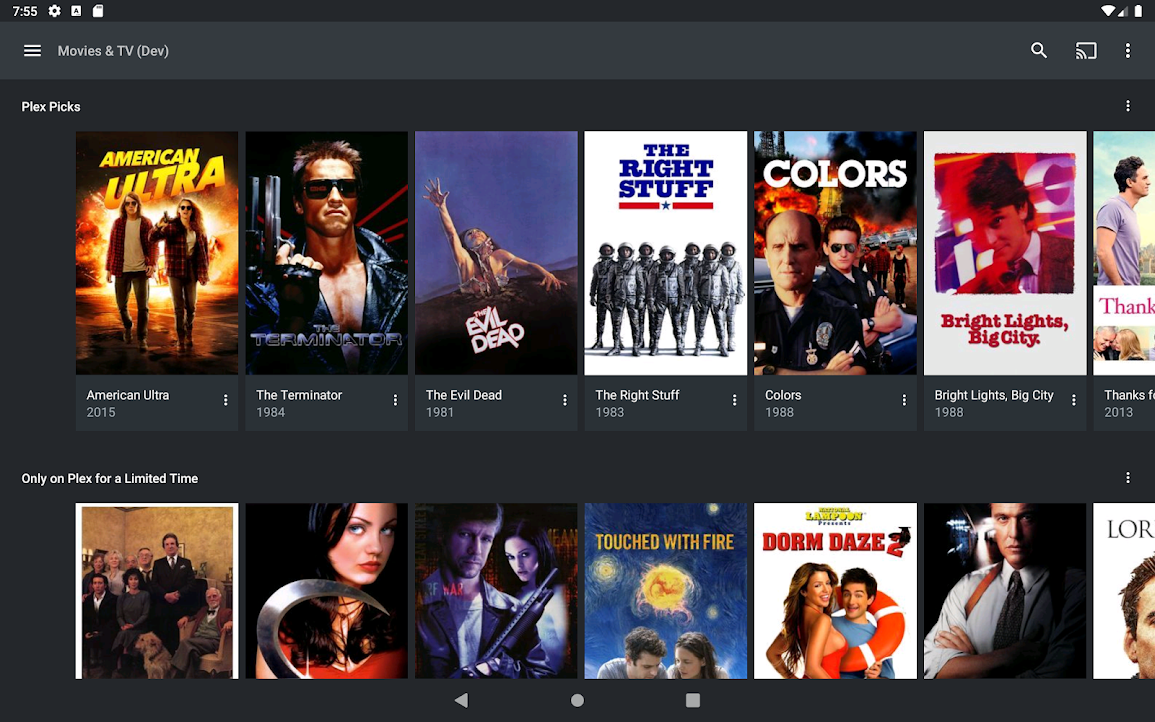
Task: Tap the 1981 year under The Evil Dead
Action: pyautogui.click(x=440, y=413)
